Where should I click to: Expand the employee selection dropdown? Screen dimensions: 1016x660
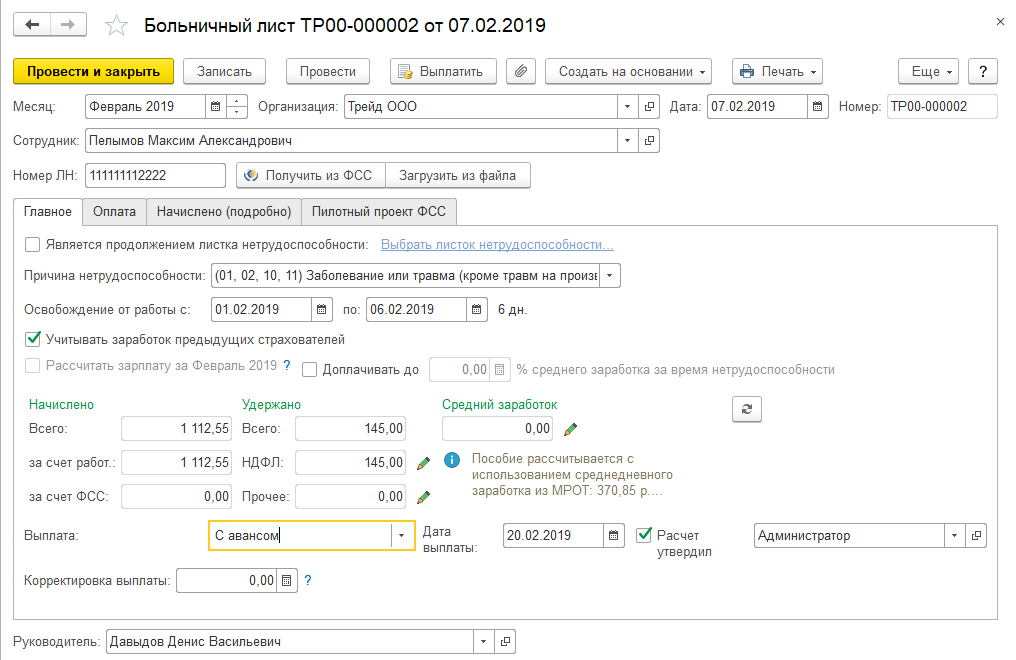(x=628, y=141)
